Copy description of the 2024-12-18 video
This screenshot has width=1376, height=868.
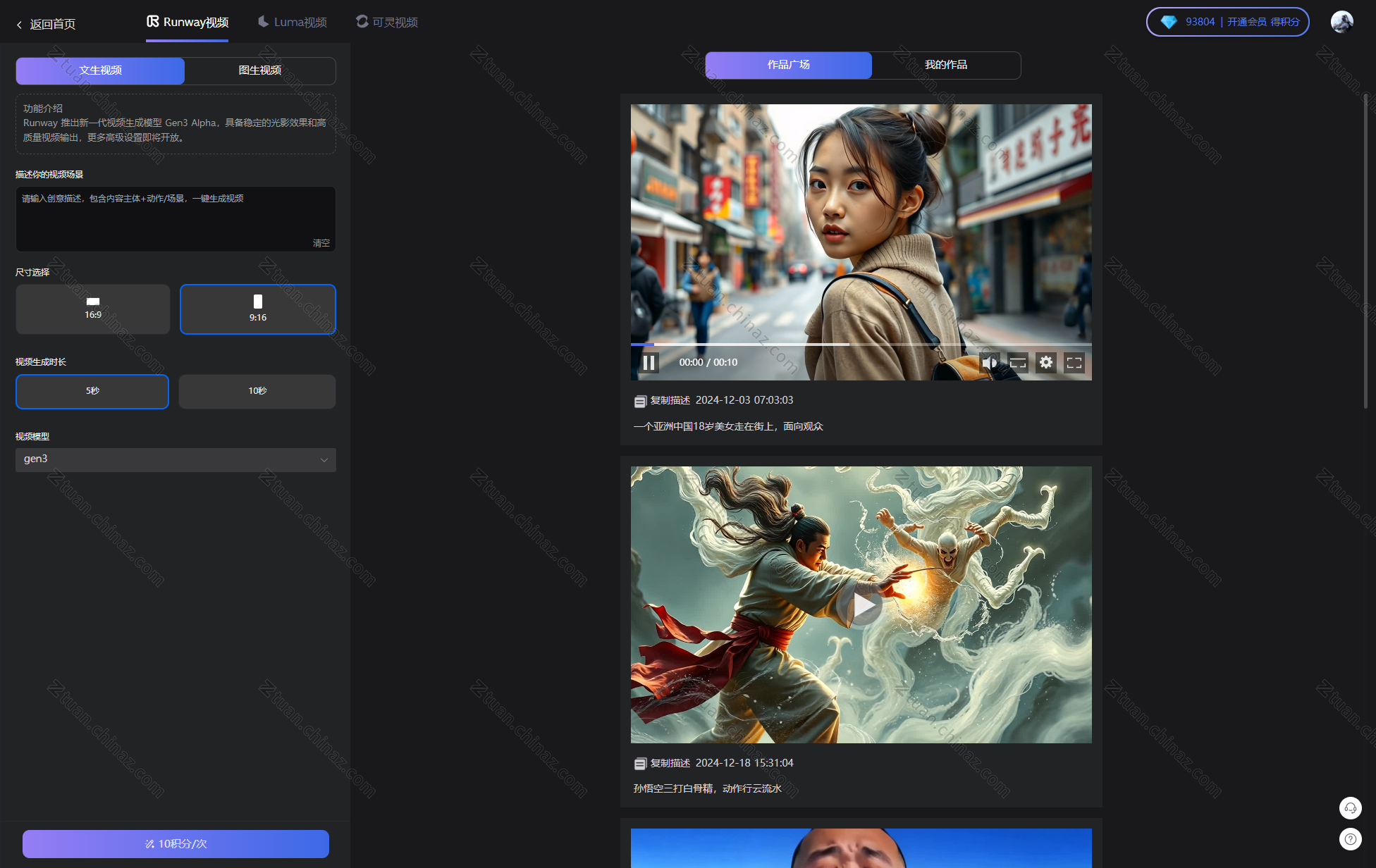(x=662, y=764)
